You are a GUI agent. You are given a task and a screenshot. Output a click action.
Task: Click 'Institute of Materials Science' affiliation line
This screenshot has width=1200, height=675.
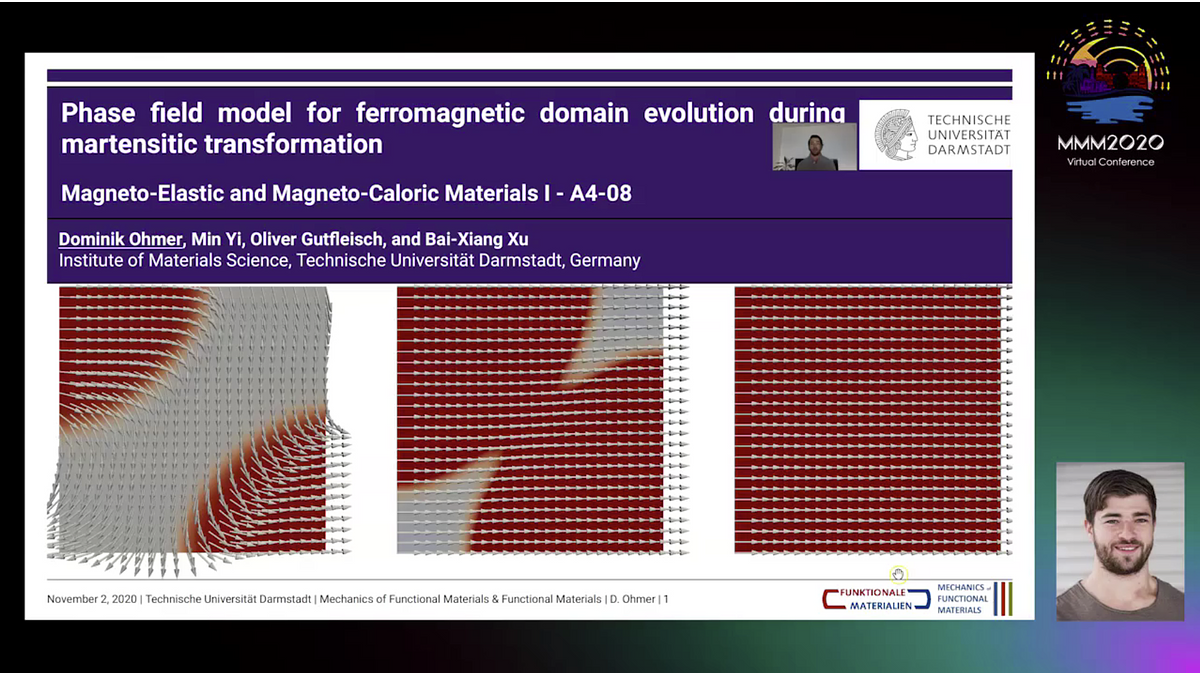pyautogui.click(x=349, y=260)
